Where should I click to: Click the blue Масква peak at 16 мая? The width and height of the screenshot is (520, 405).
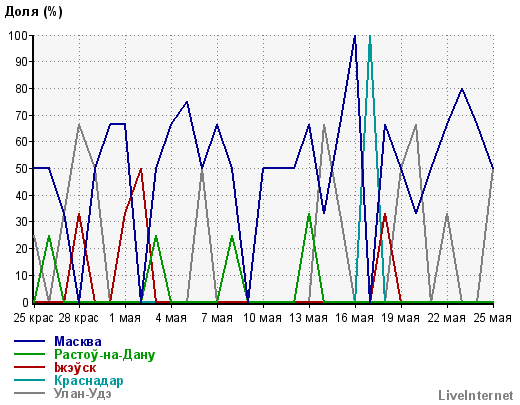click(355, 36)
